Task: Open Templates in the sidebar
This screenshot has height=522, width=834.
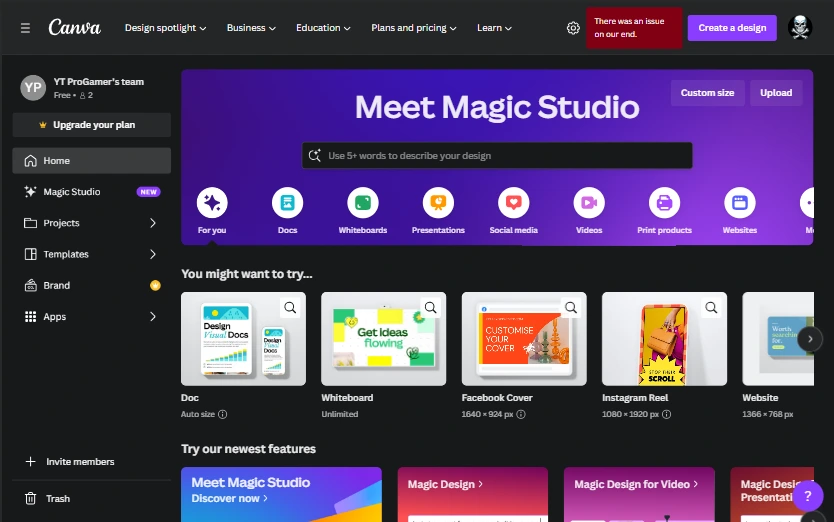Action: click(x=91, y=254)
